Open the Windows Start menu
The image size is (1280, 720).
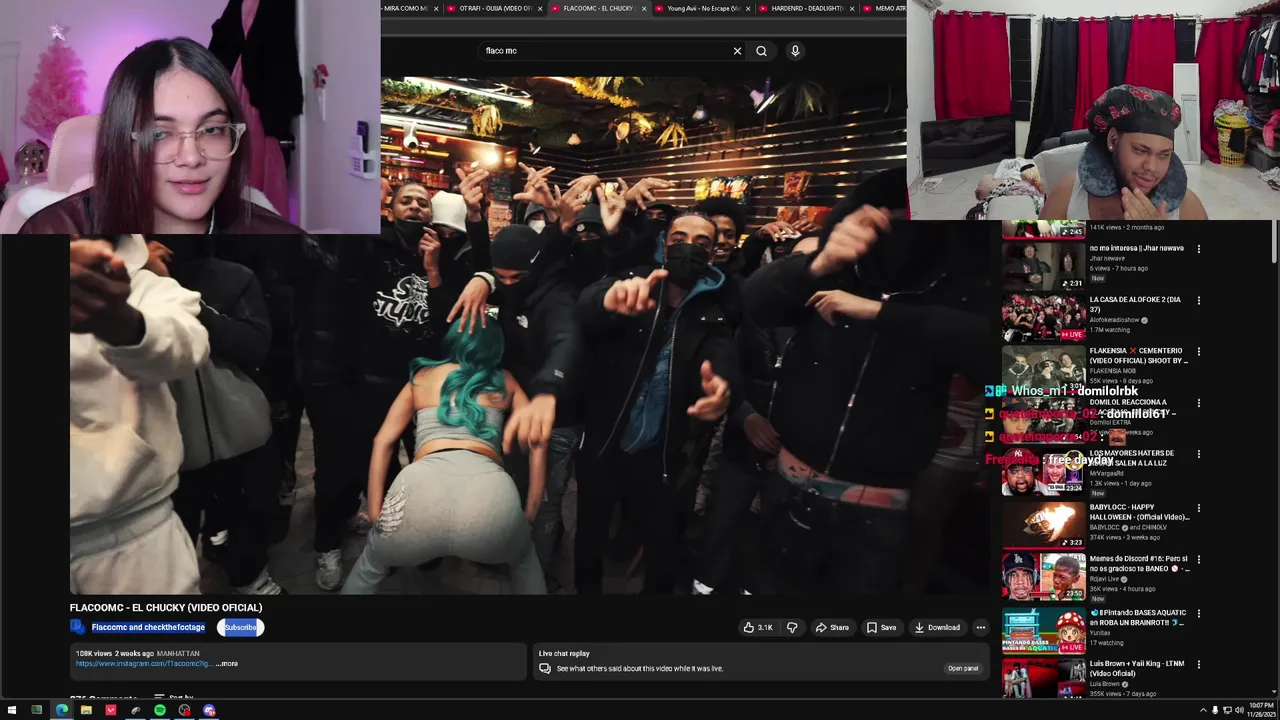[x=12, y=710]
